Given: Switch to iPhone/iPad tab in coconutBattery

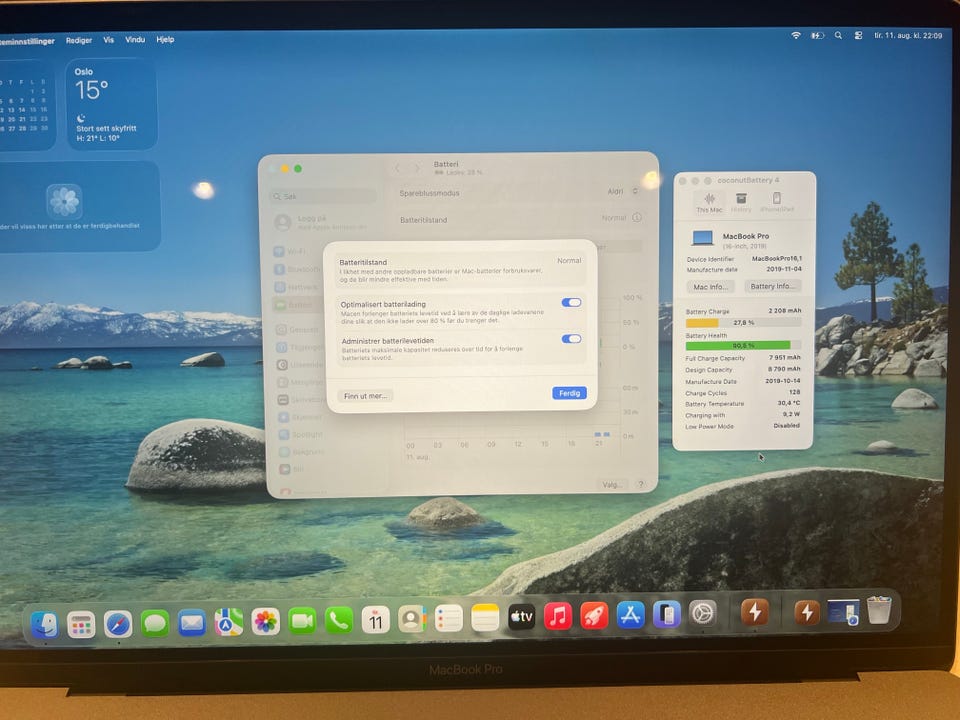Looking at the screenshot, I should tap(776, 203).
